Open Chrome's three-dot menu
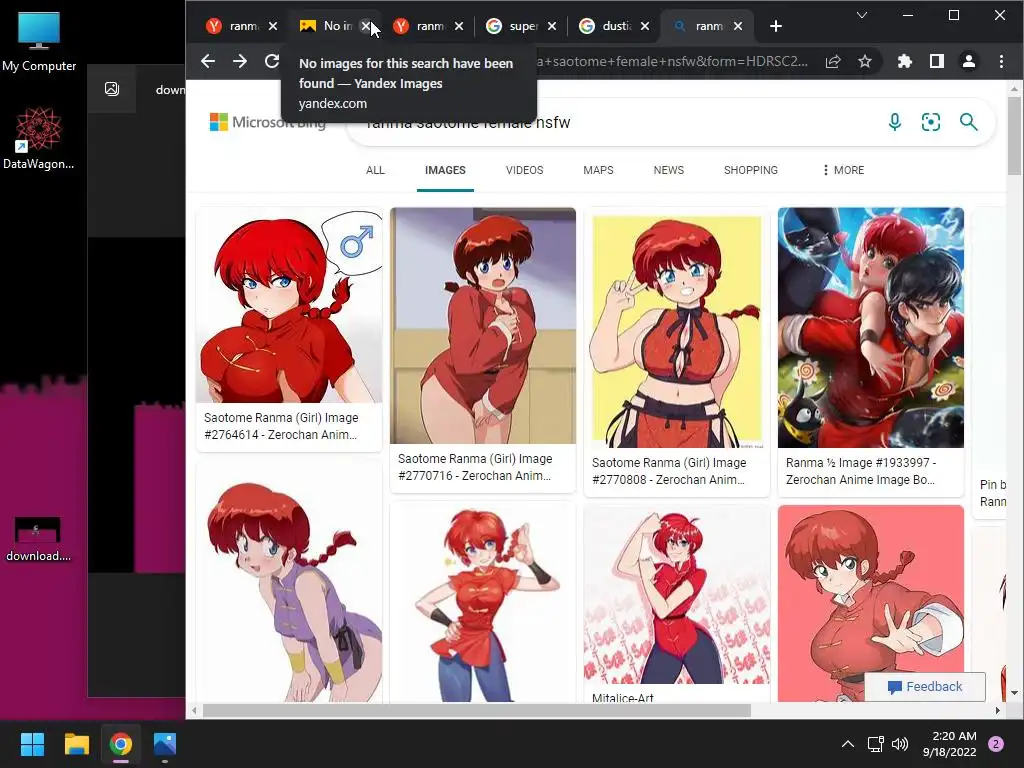This screenshot has height=768, width=1024. click(1001, 61)
